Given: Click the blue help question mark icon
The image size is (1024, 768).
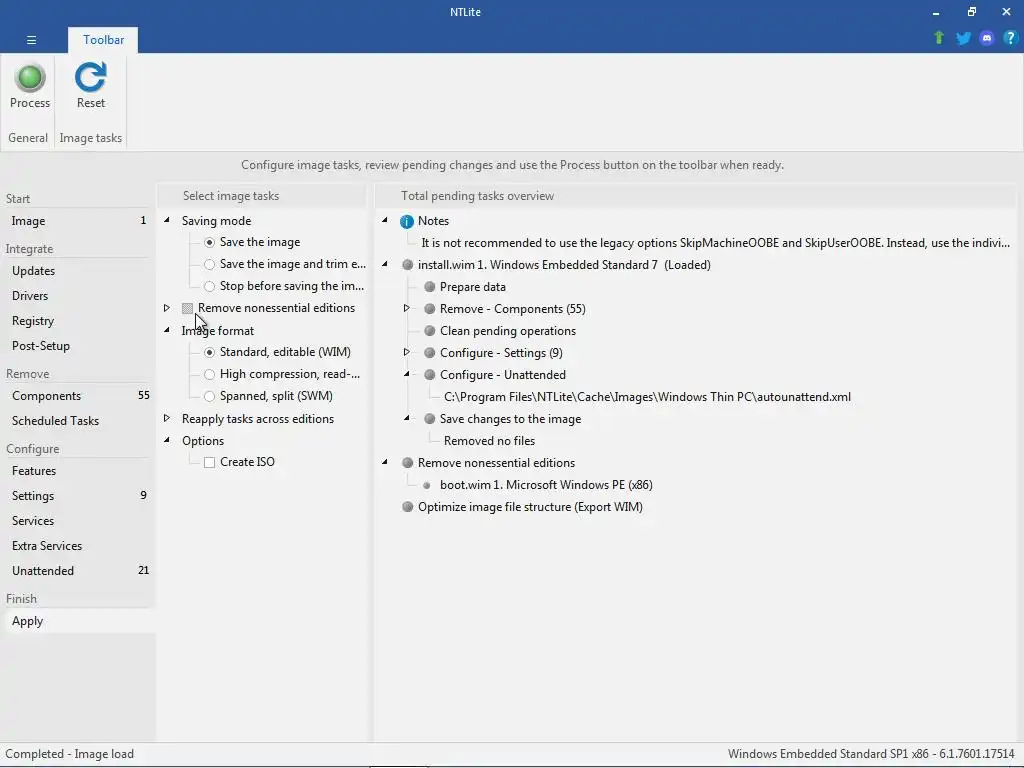Looking at the screenshot, I should [x=1010, y=38].
